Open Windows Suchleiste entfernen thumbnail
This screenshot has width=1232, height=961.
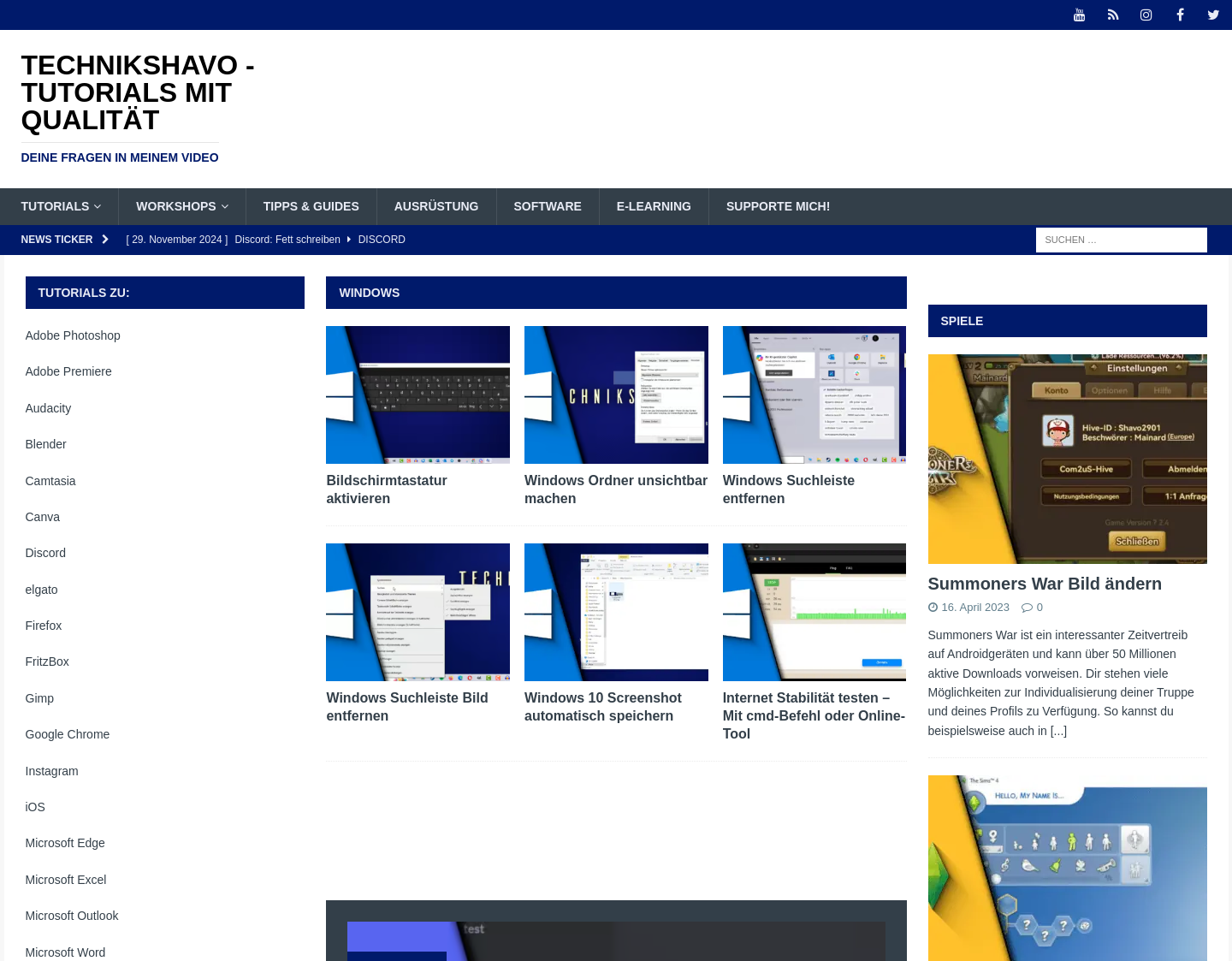point(814,394)
